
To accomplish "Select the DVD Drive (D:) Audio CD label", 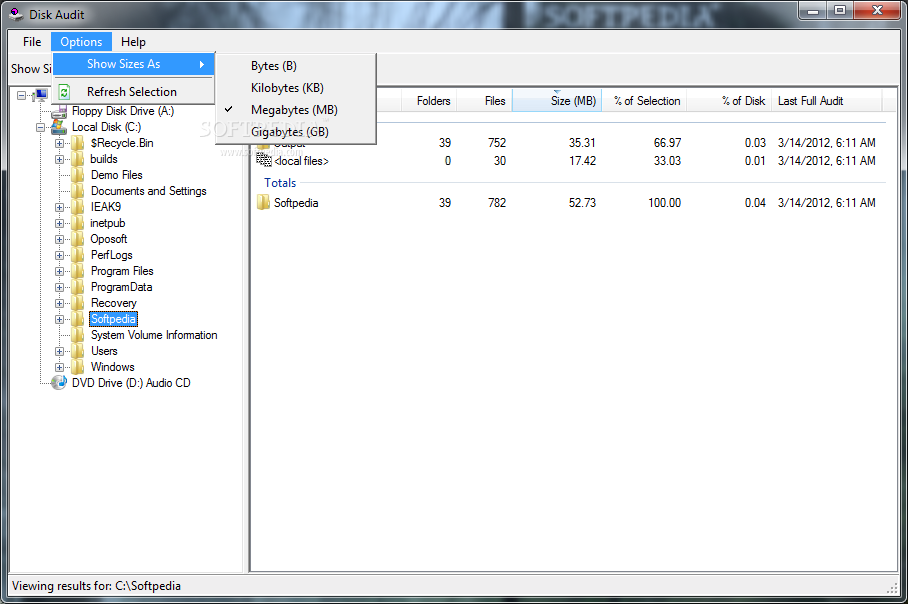I will [x=131, y=383].
